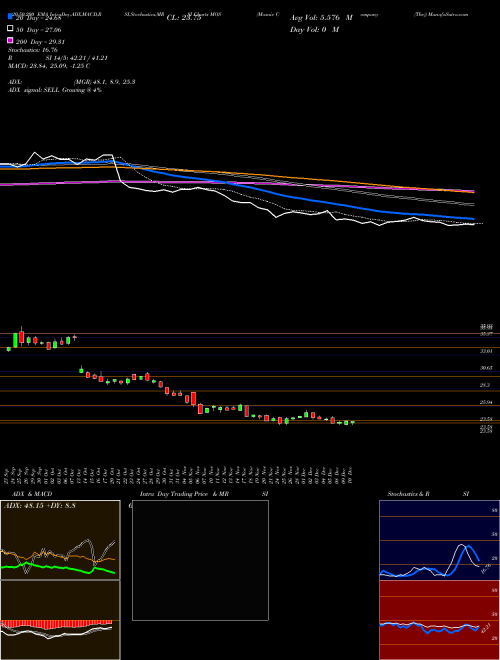
Task: Click the green gap-down candle at 30.65
Action: click(x=81, y=370)
